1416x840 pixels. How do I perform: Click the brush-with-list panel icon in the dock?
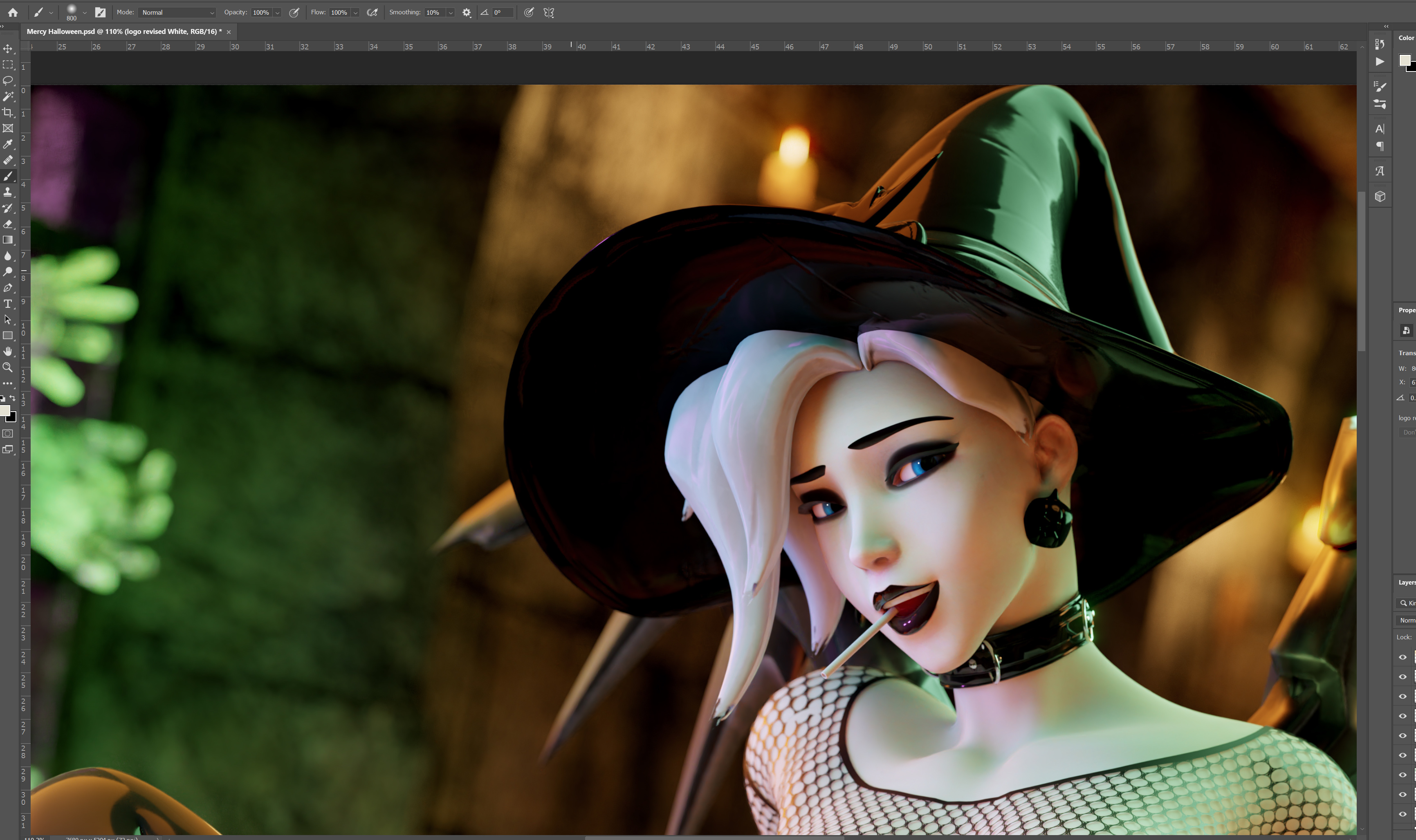pos(1380,86)
